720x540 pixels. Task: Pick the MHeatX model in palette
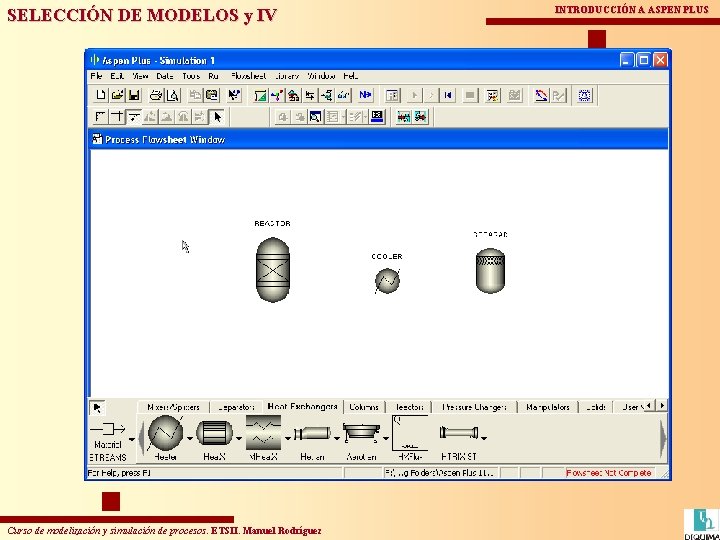[263, 433]
